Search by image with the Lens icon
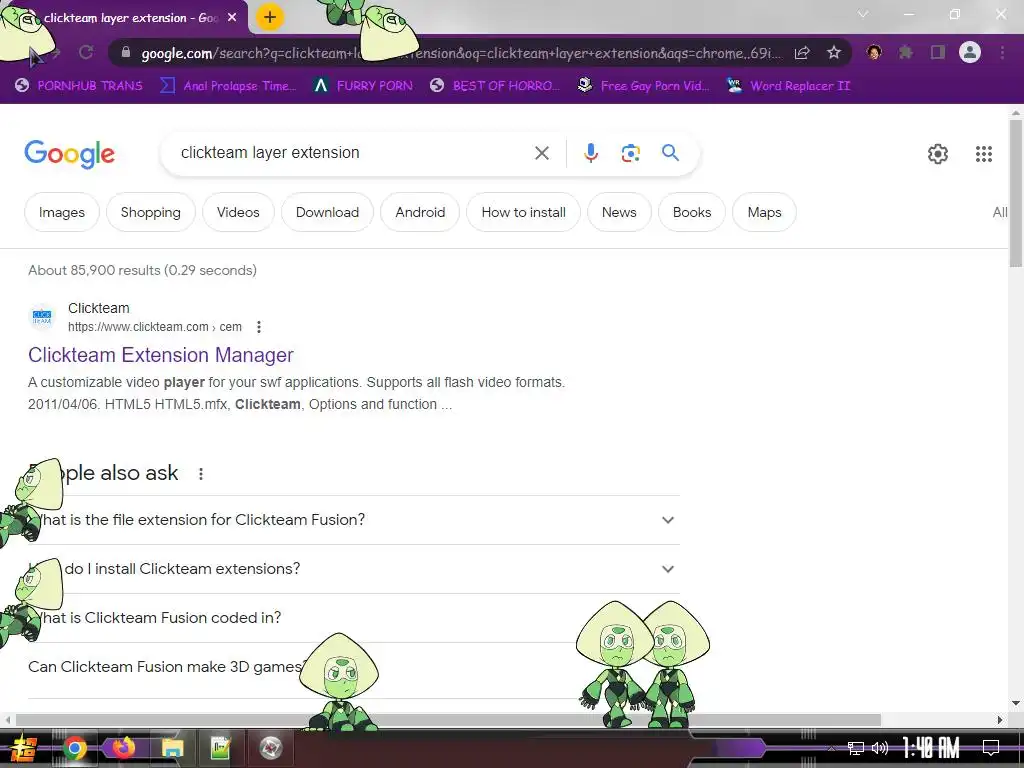This screenshot has height=768, width=1024. (x=630, y=153)
